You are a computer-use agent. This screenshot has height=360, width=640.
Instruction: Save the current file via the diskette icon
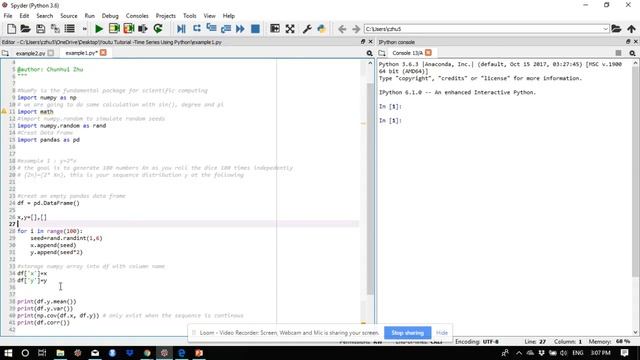[40, 29]
